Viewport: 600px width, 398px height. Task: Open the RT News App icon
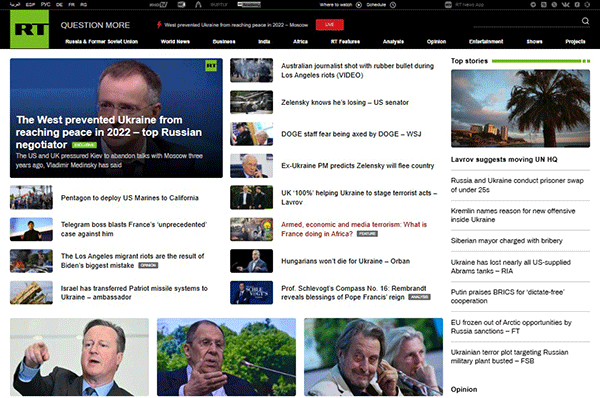point(448,5)
